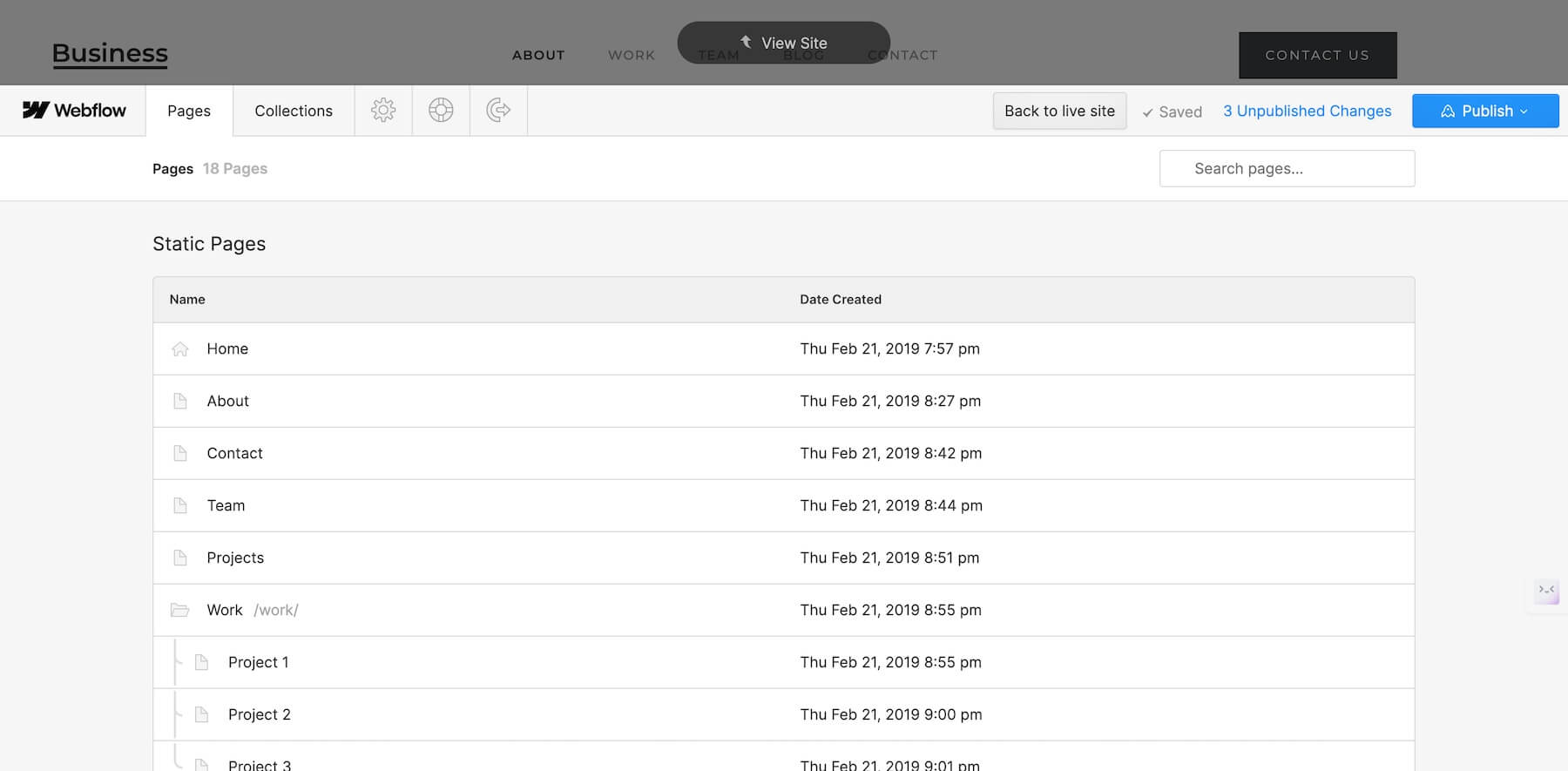1568x771 pixels.
Task: Click the help lifebuoy icon
Action: (x=441, y=111)
